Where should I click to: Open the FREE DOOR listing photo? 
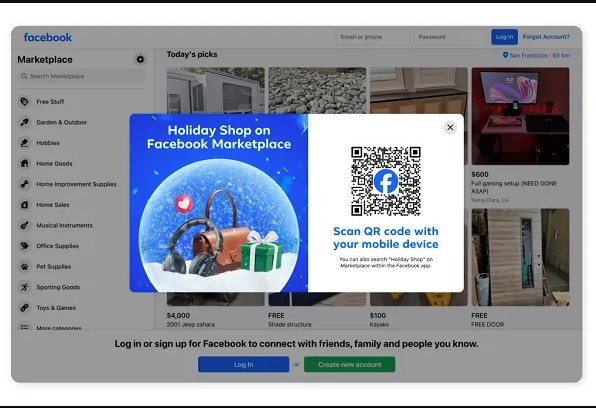pyautogui.click(x=520, y=257)
